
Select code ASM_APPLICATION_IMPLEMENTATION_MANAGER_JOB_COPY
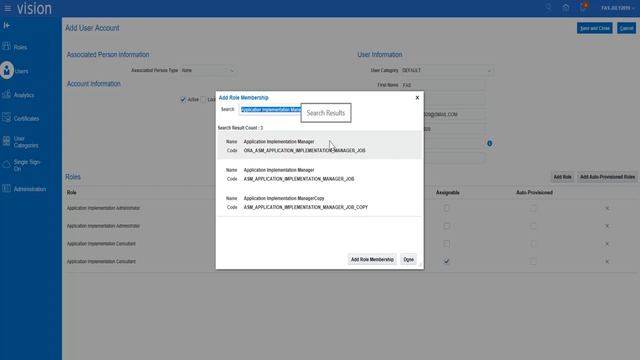[306, 207]
